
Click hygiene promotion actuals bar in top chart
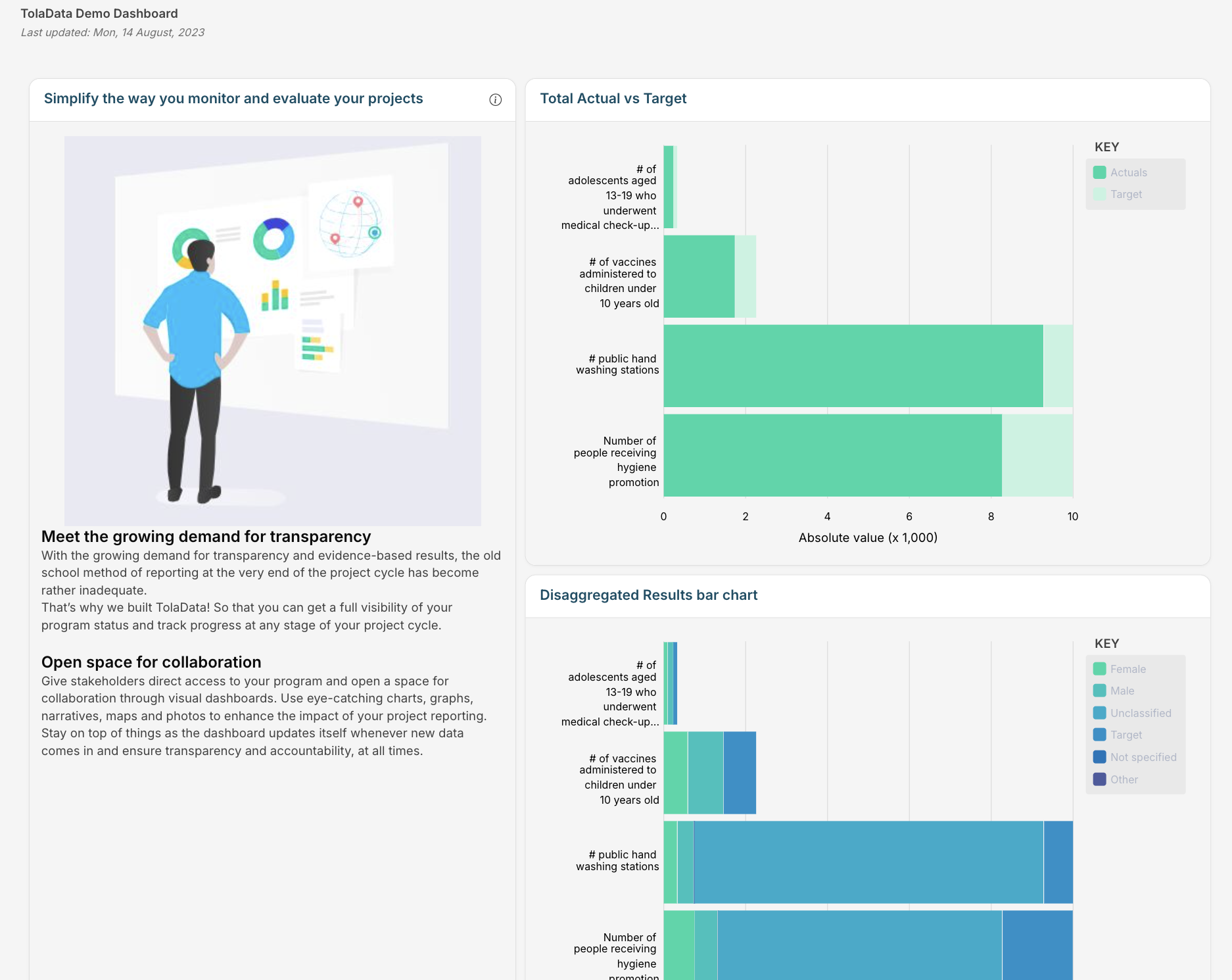(833, 455)
